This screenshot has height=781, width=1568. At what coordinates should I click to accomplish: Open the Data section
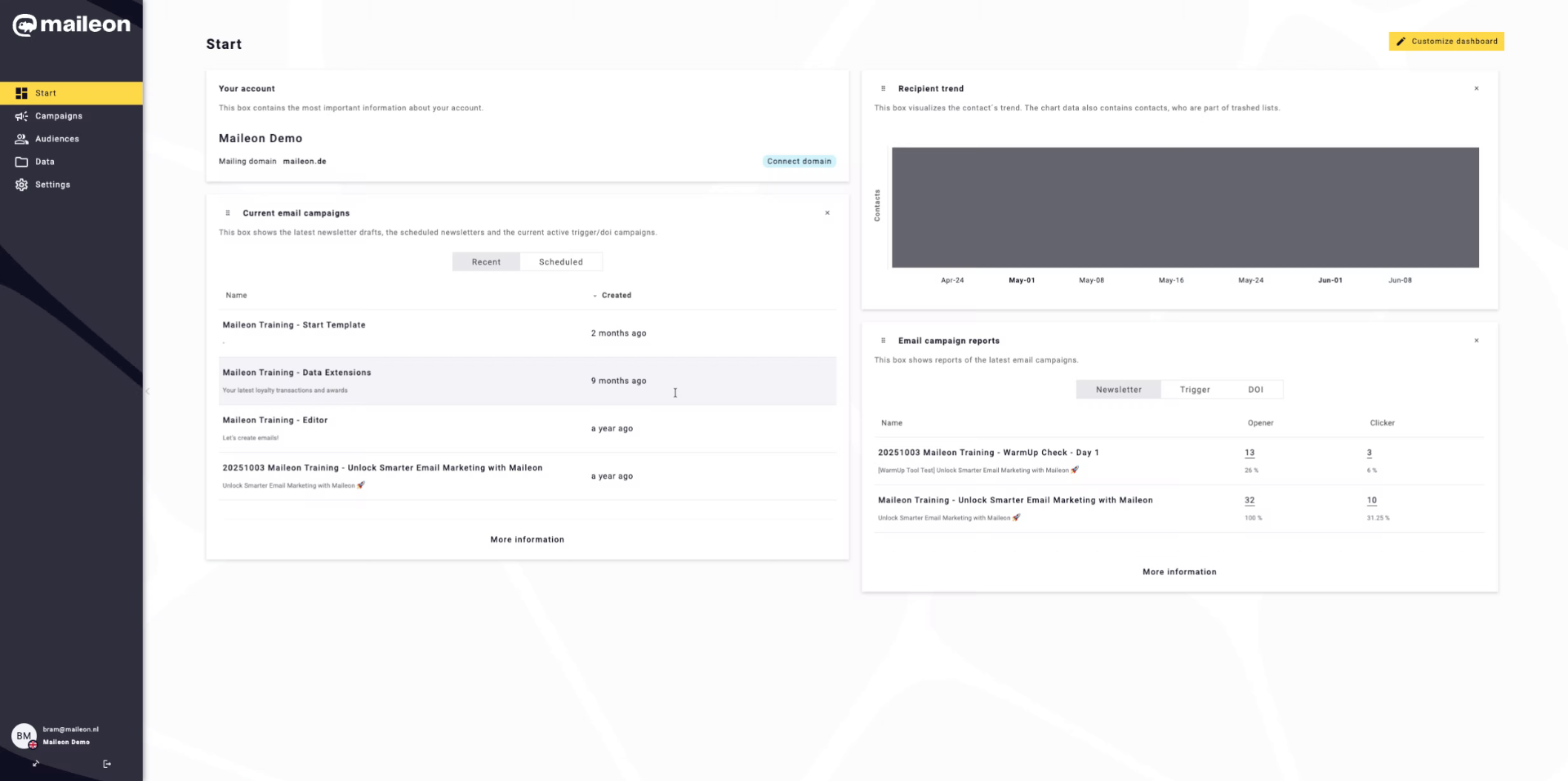[x=71, y=162]
